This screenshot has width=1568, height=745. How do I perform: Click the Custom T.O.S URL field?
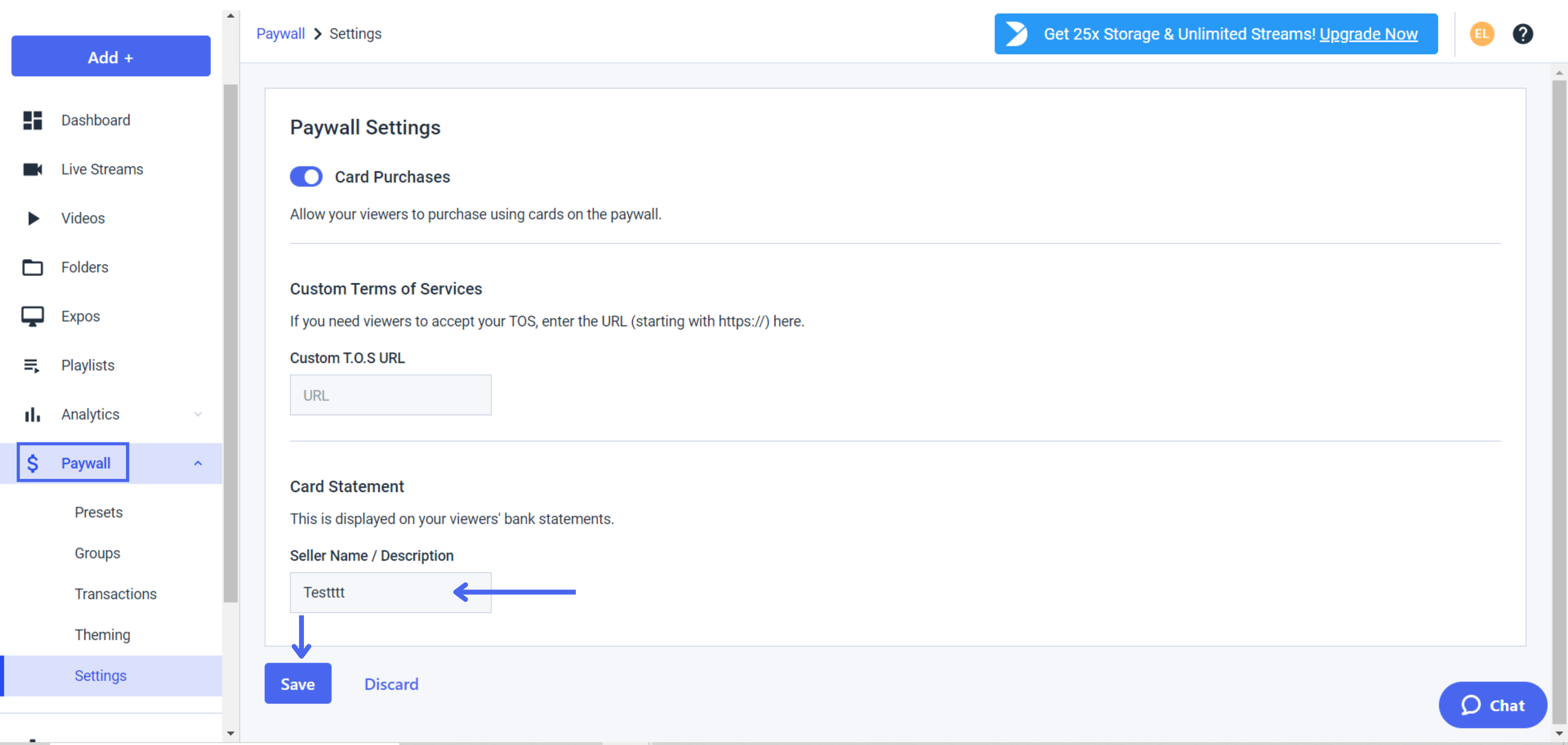point(390,395)
